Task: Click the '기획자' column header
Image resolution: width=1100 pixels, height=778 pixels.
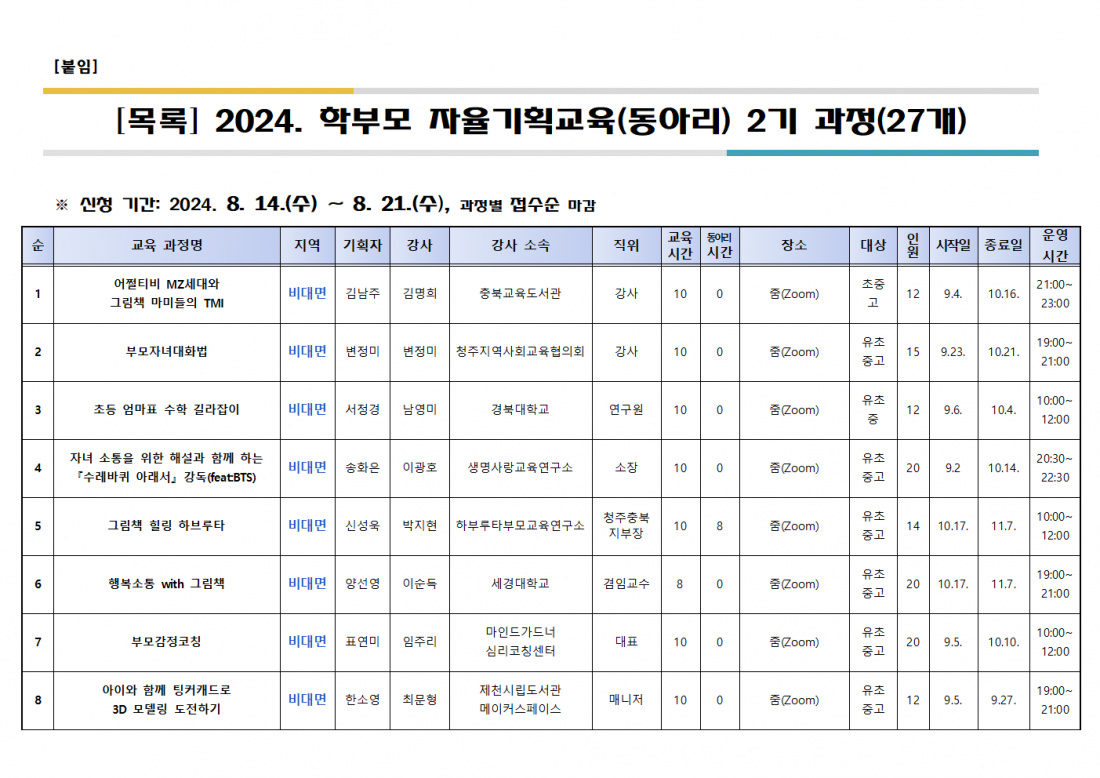Action: (363, 246)
